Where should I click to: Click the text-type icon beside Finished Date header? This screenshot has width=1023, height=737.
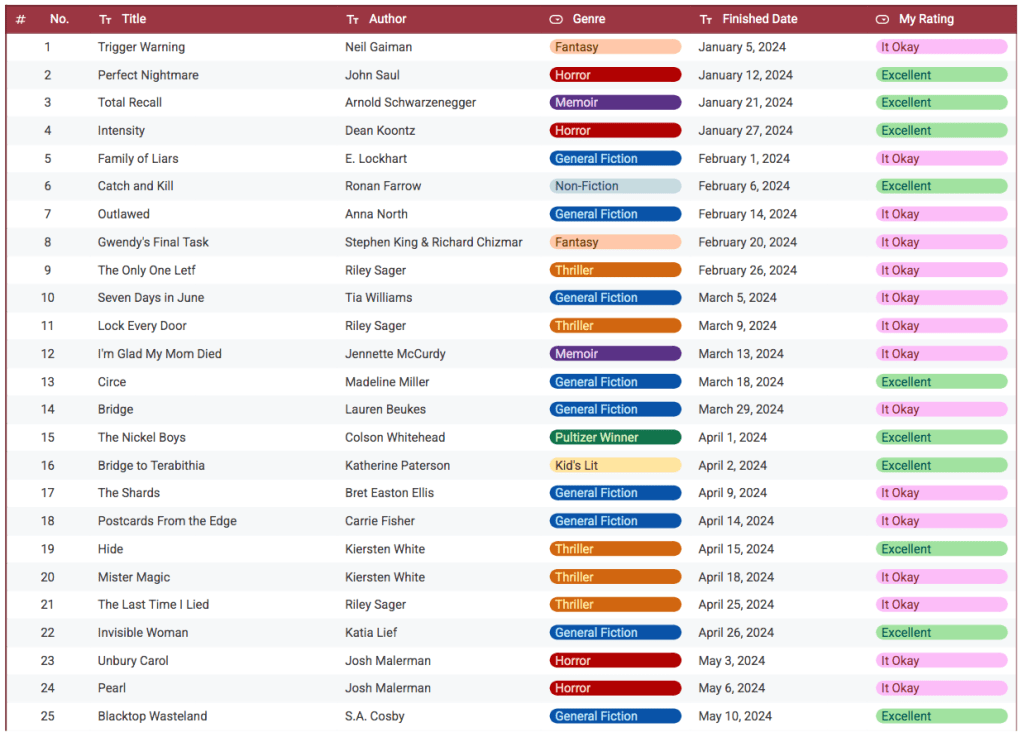706,20
